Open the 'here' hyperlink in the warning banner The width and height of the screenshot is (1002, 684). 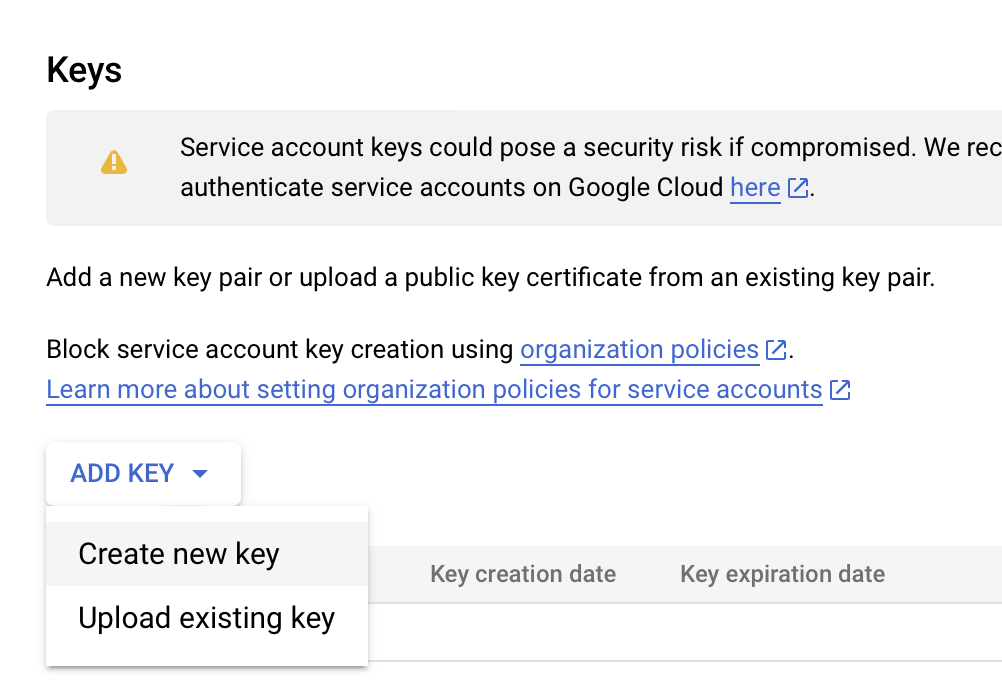point(755,188)
